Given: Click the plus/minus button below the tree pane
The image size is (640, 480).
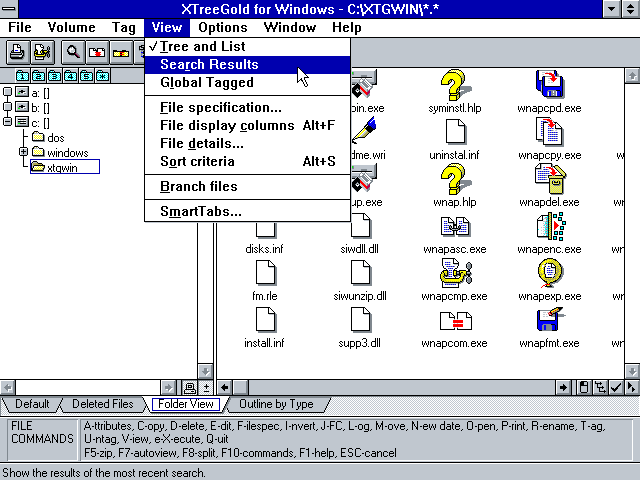Looking at the screenshot, I should pos(206,387).
